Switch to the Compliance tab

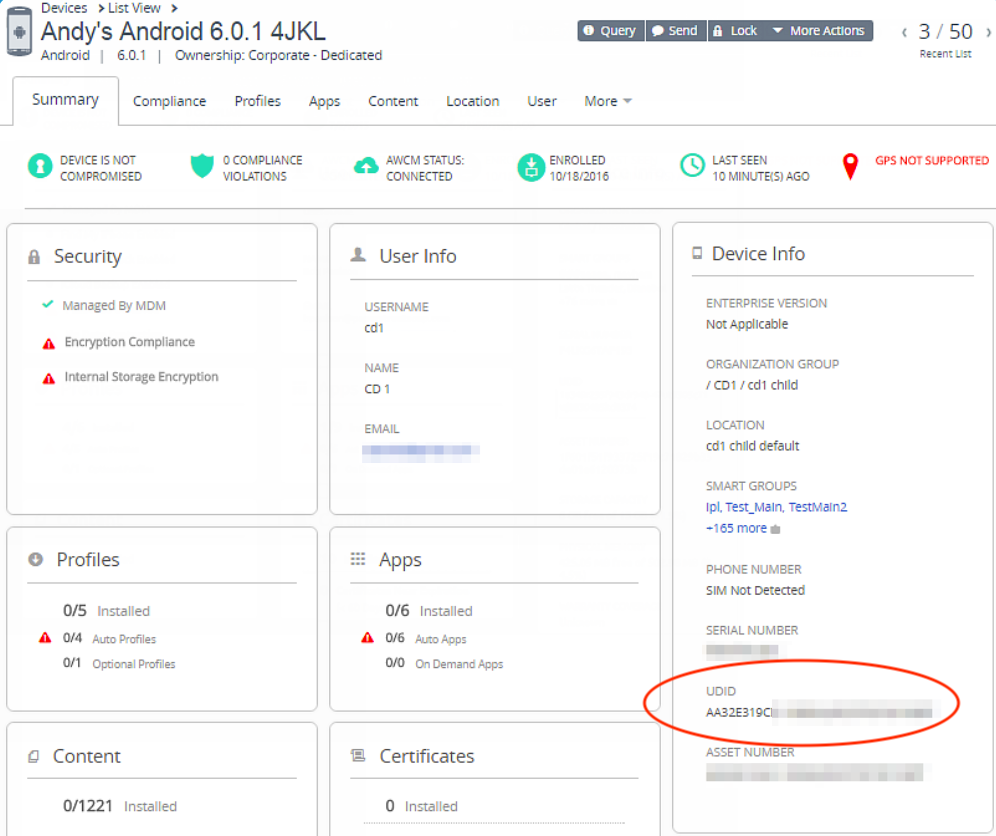[169, 101]
